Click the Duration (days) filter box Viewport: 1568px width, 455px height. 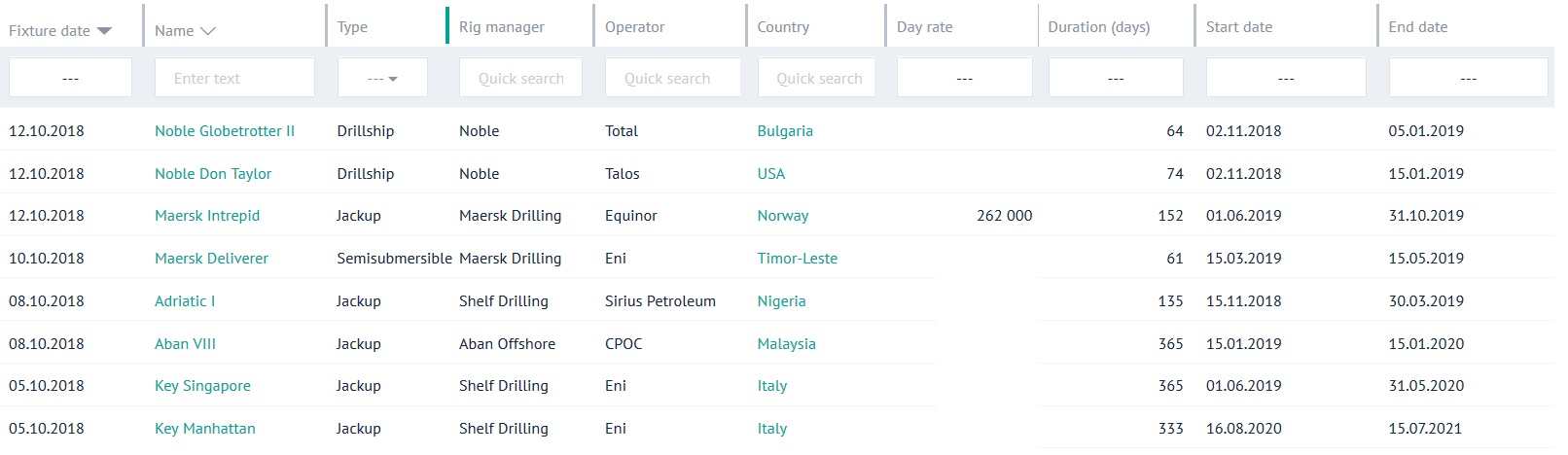point(1116,78)
